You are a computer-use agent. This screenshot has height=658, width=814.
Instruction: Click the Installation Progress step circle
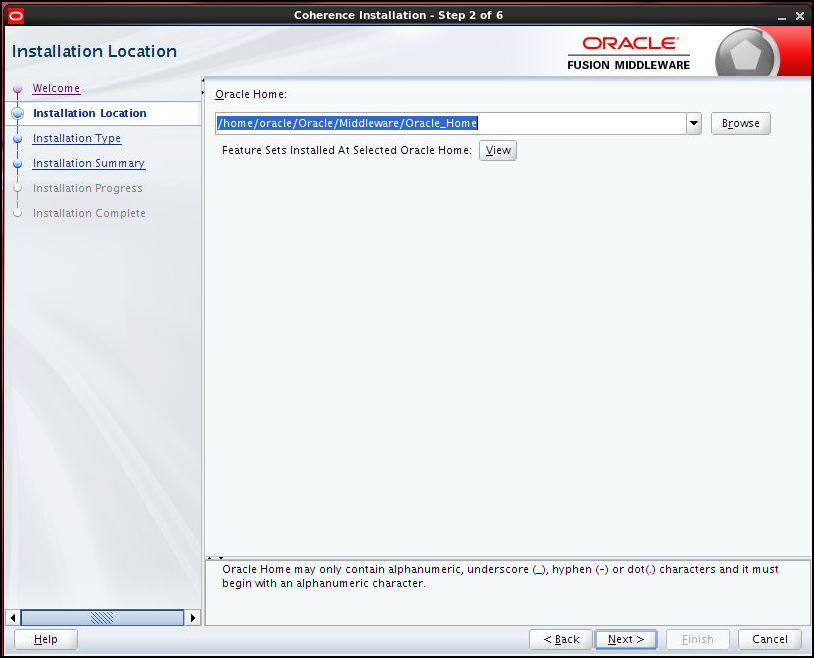tap(17, 188)
